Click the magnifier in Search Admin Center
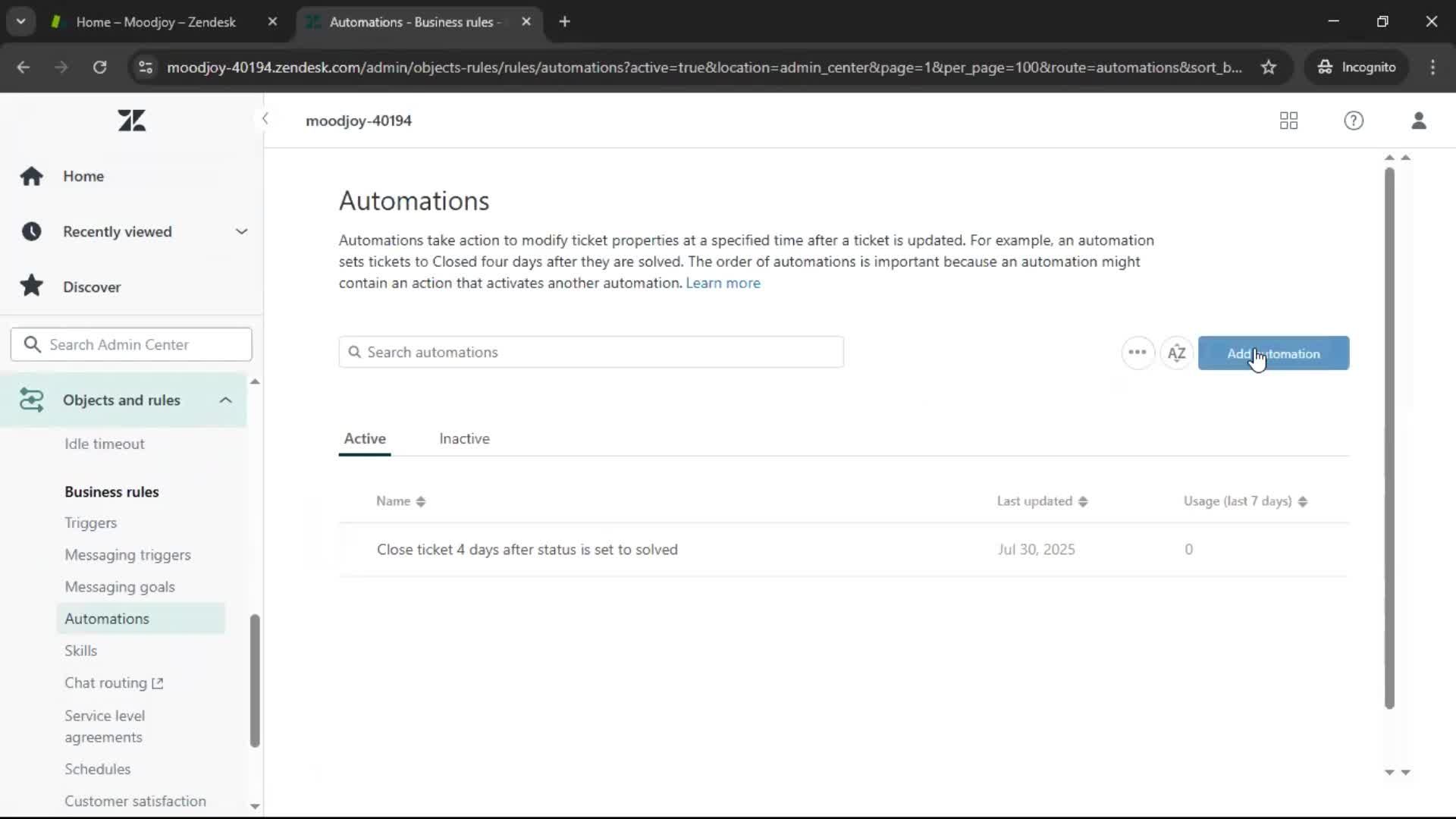The width and height of the screenshot is (1456, 819). pos(32,344)
